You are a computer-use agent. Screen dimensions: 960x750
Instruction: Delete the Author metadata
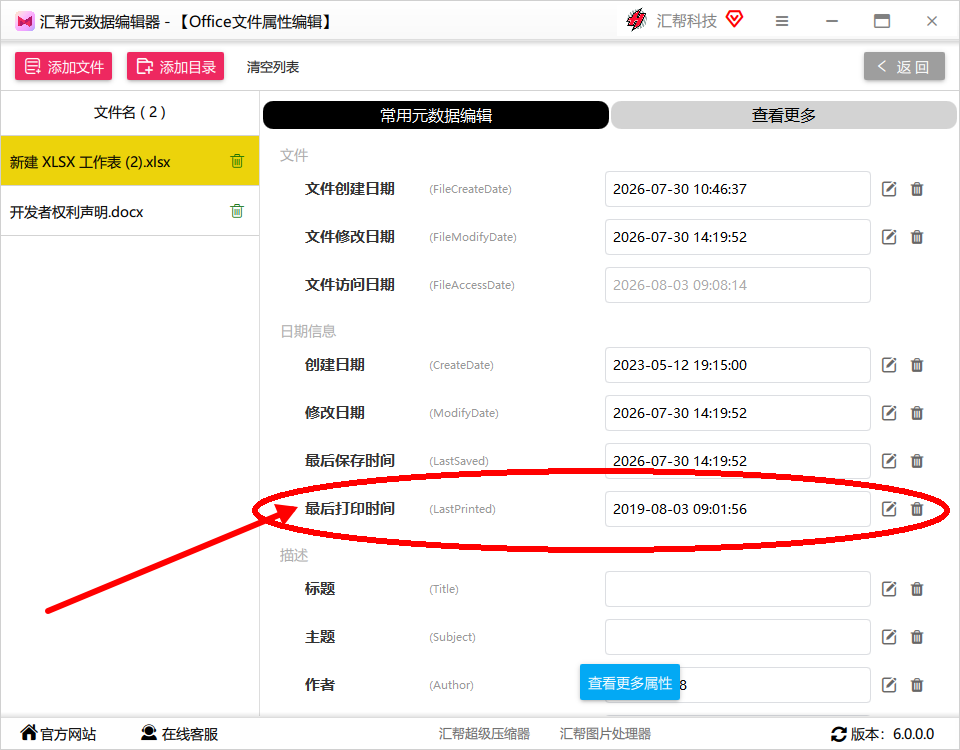pos(917,685)
